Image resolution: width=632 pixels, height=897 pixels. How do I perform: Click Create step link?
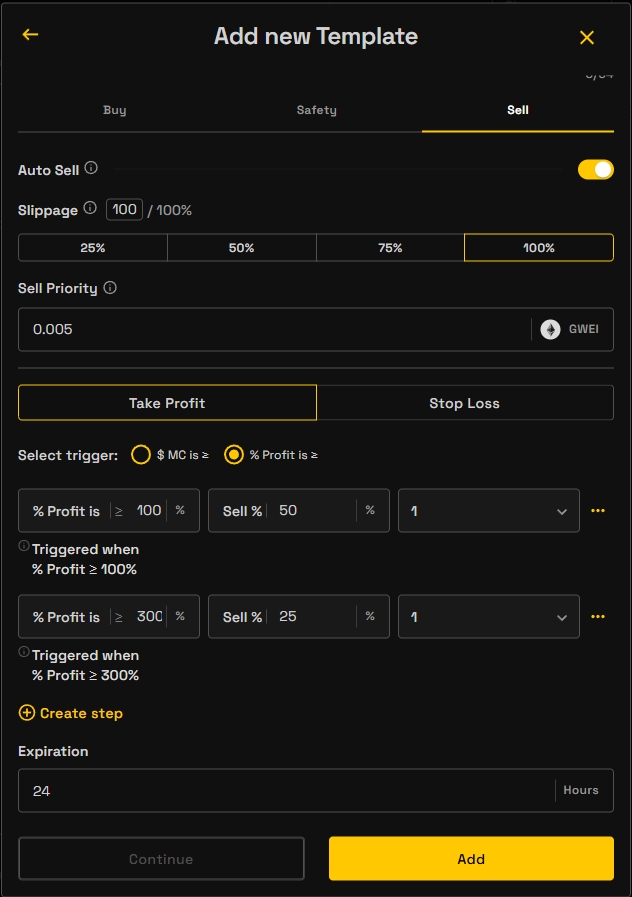[x=71, y=713]
